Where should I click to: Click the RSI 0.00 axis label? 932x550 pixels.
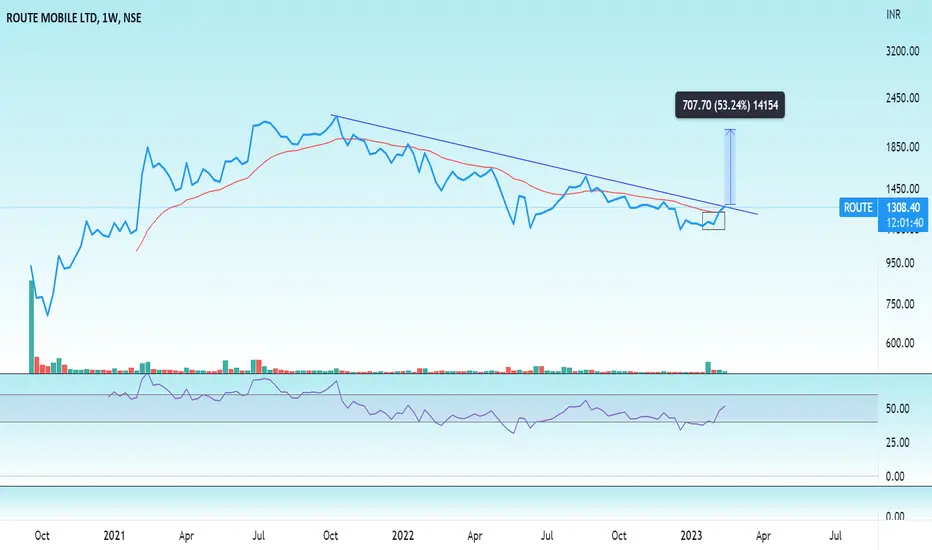click(x=895, y=476)
